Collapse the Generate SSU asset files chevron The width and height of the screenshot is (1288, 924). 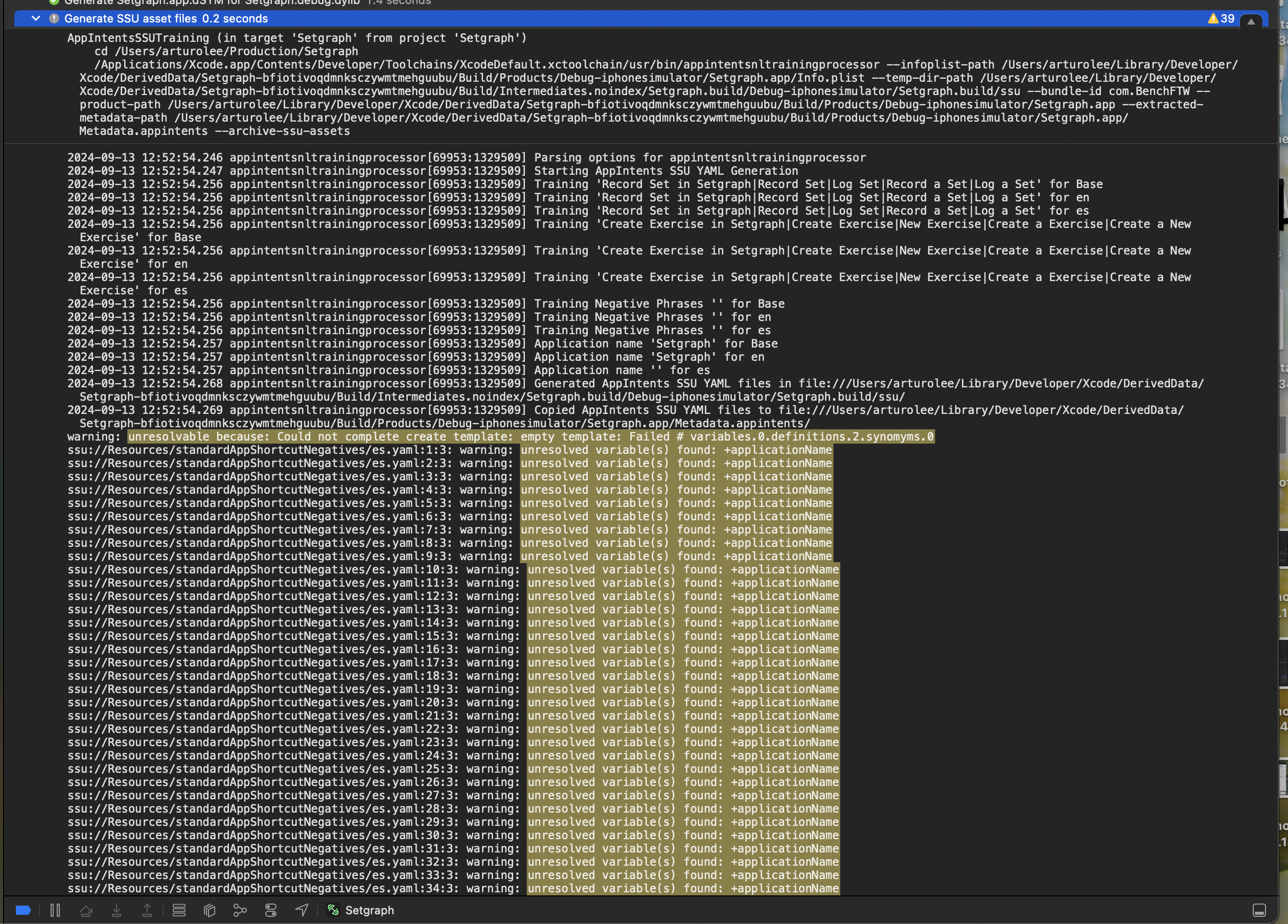(36, 18)
